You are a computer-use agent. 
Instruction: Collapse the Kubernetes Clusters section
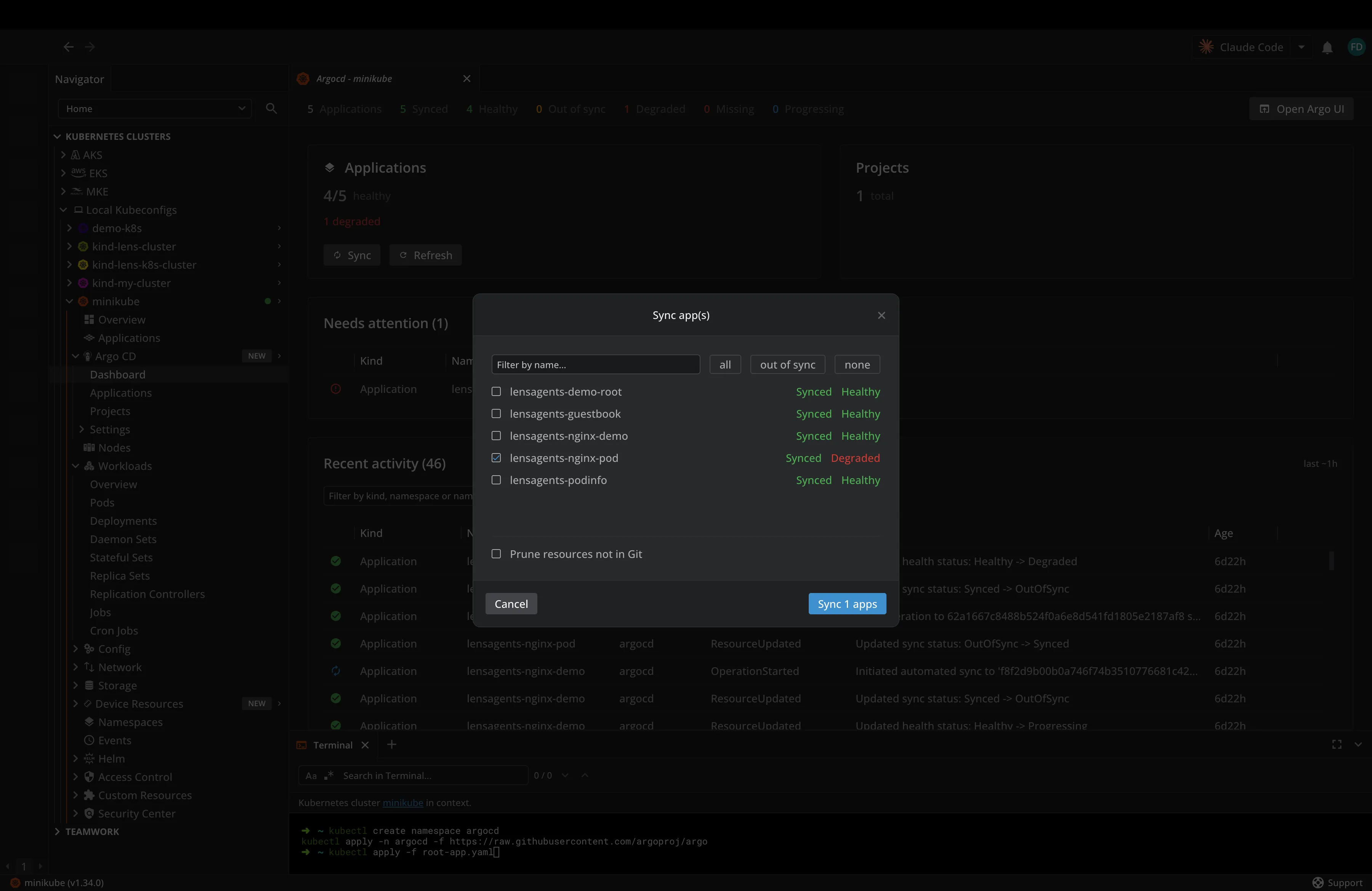(57, 136)
